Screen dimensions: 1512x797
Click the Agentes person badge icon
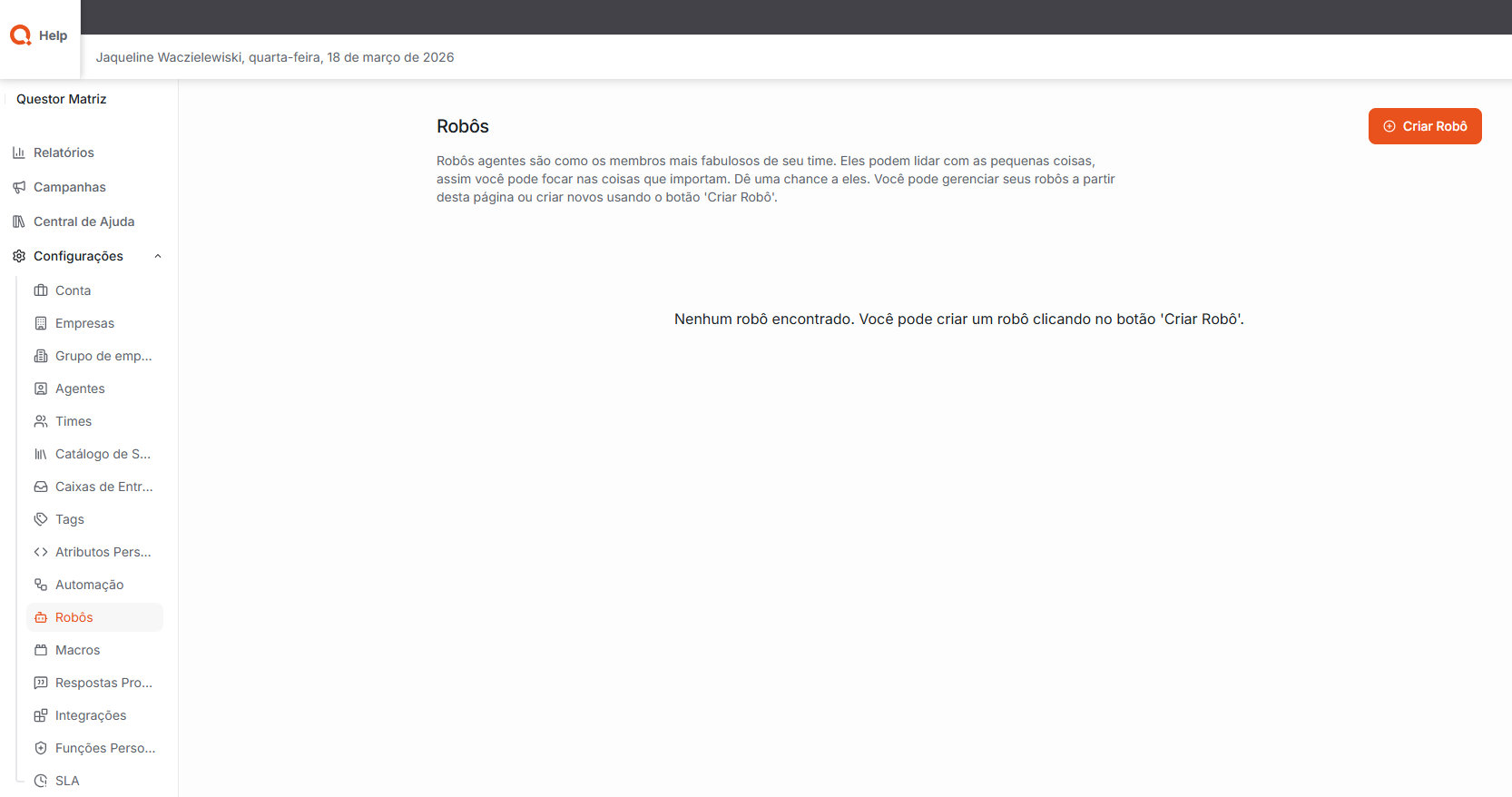[41, 389]
